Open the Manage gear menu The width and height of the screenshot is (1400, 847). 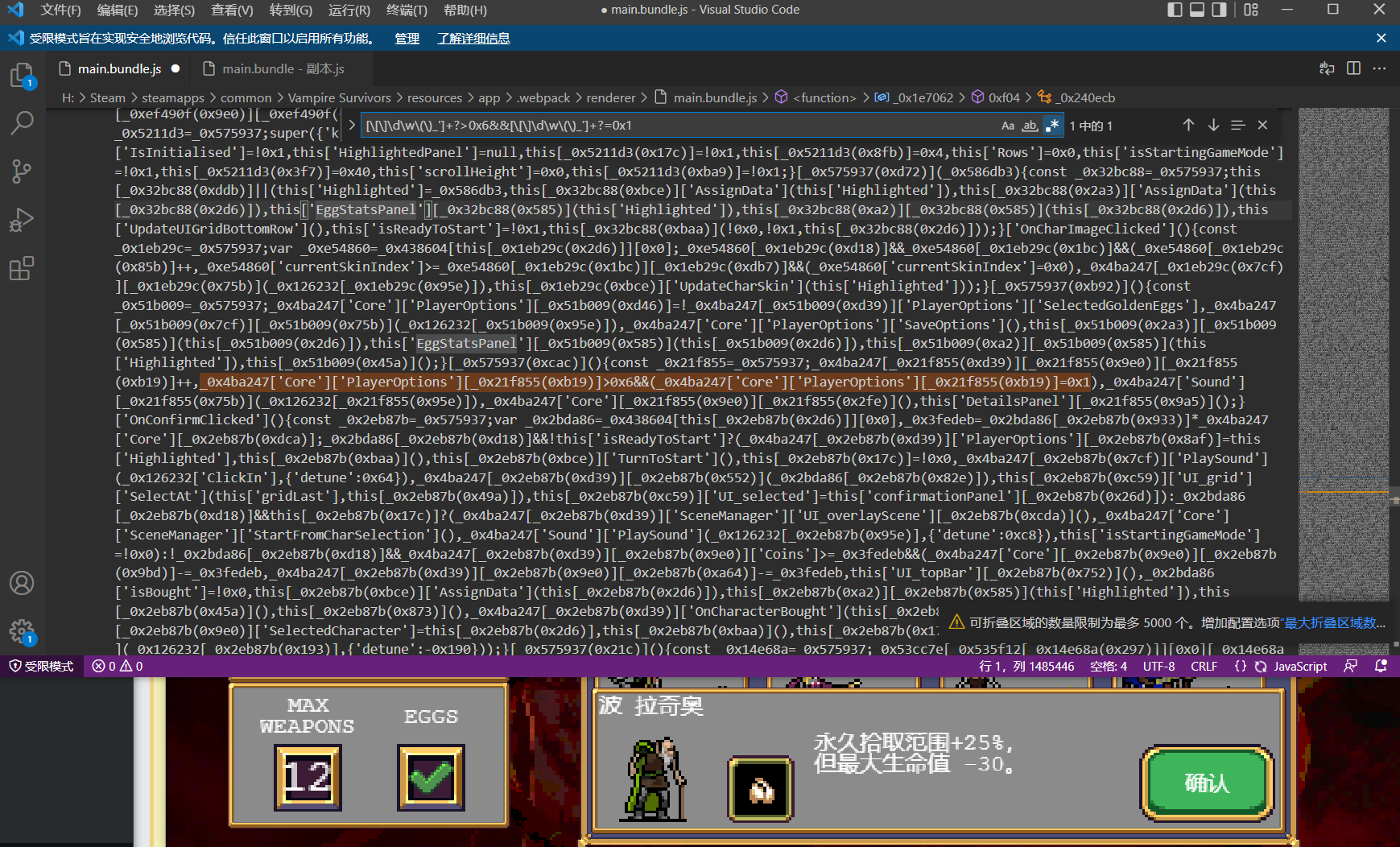(22, 631)
